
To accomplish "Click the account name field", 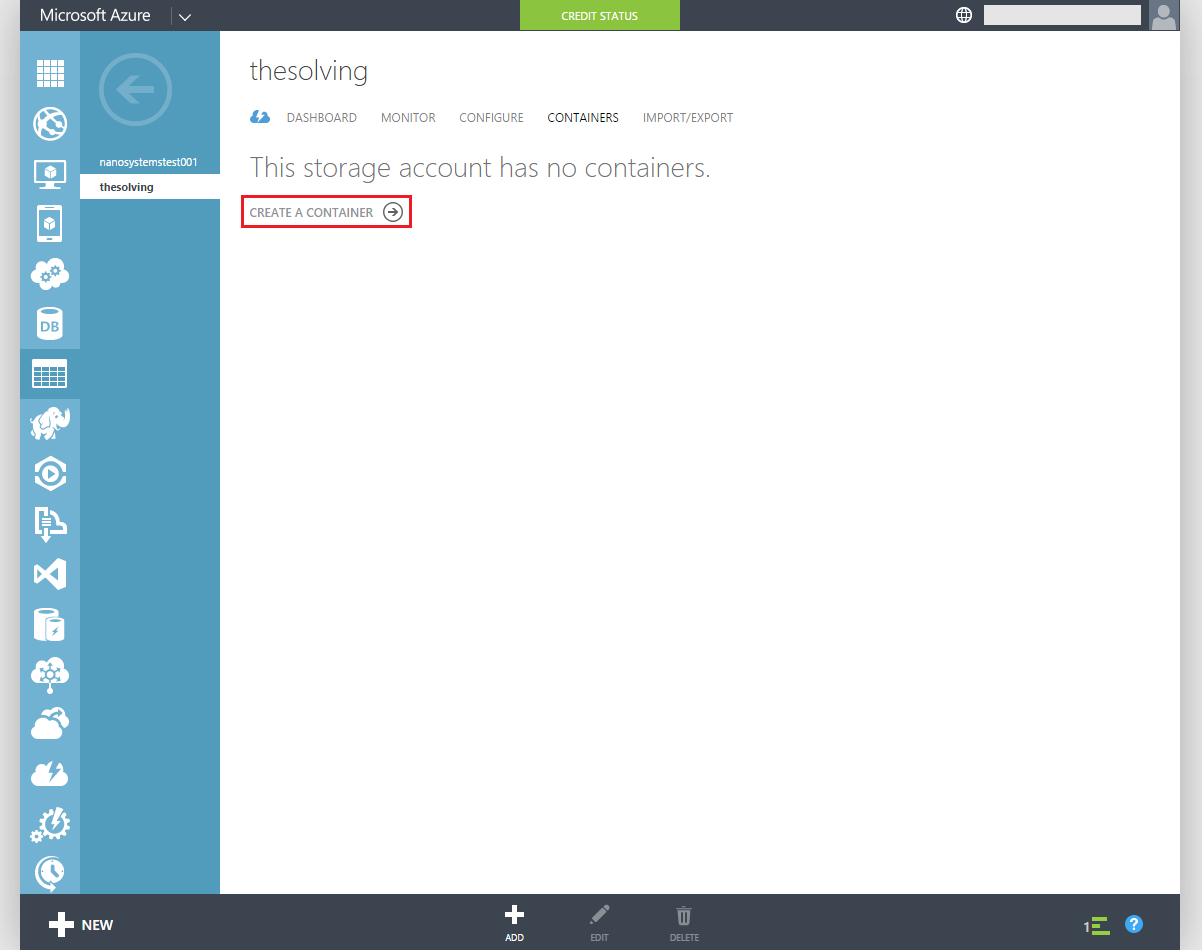I will 1062,15.
